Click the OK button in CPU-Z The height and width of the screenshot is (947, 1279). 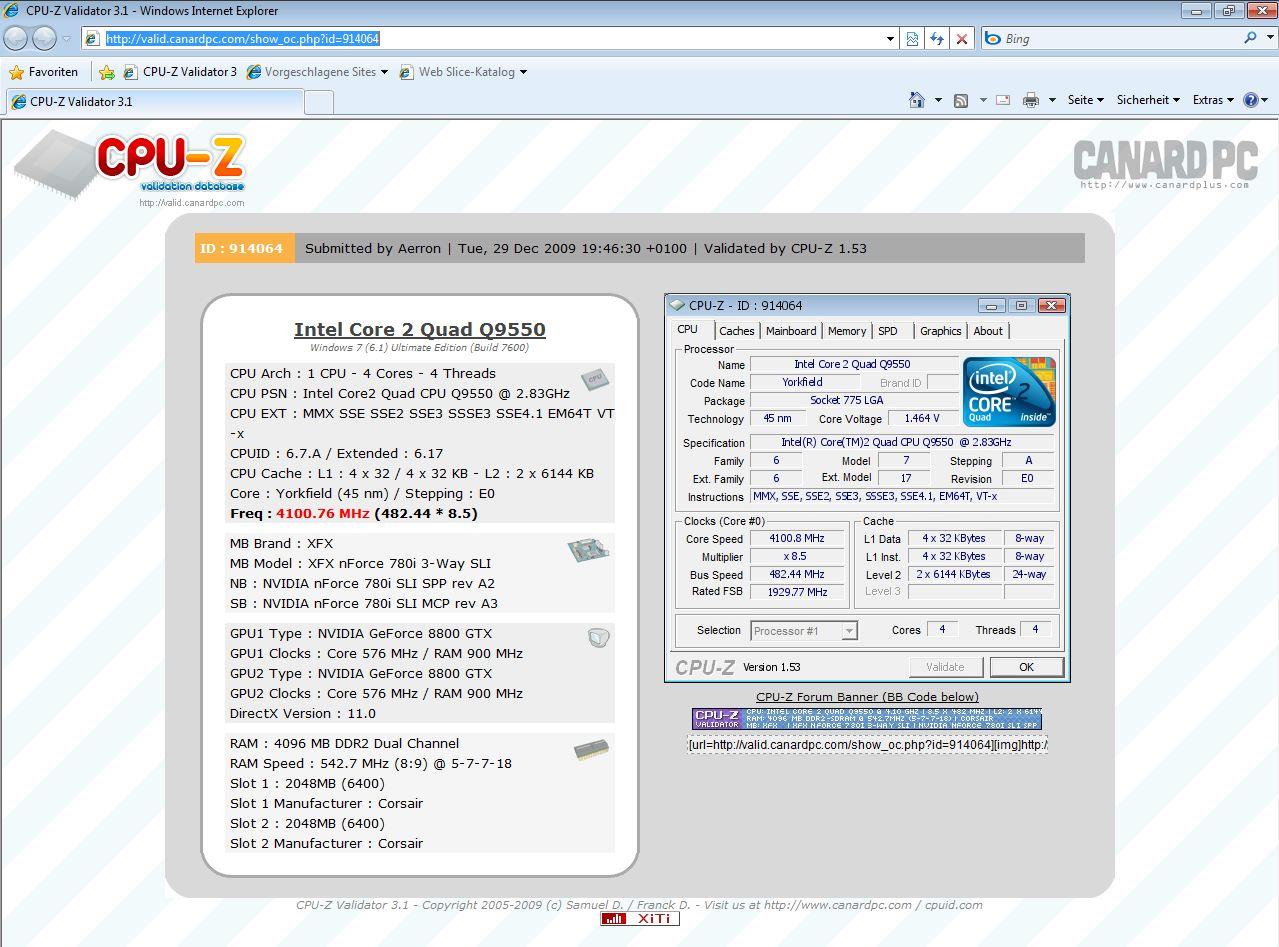[1026, 667]
